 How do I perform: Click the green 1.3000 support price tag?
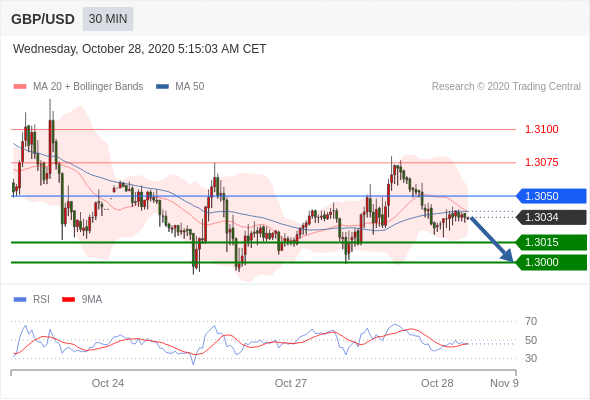tap(551, 262)
